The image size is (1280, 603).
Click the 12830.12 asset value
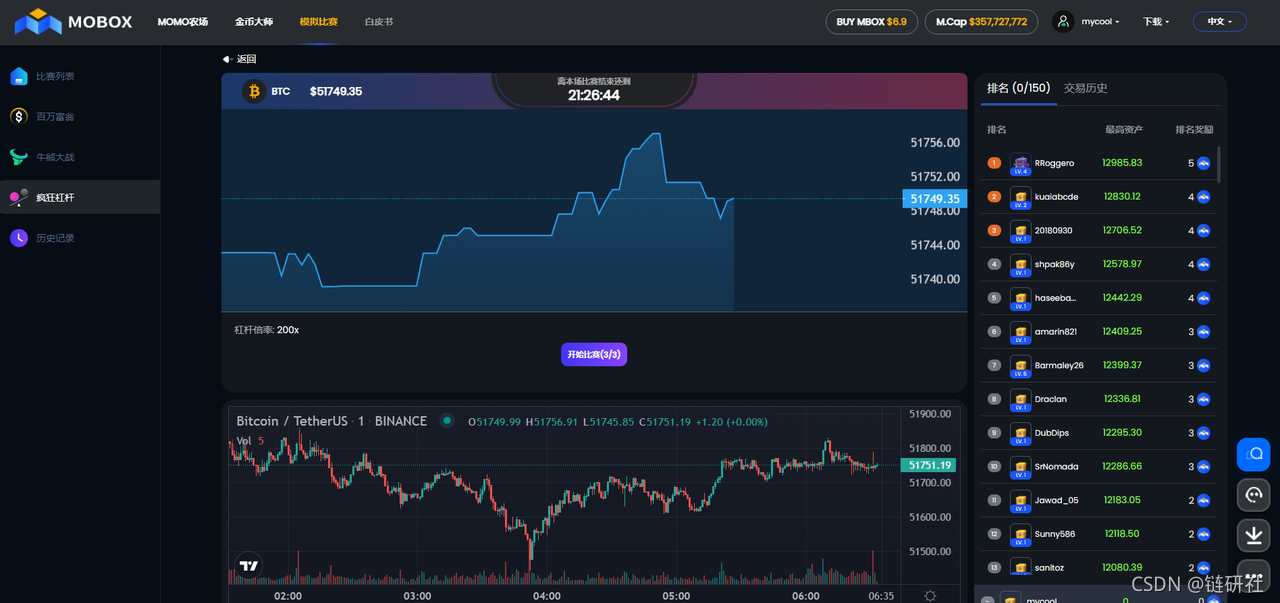click(1122, 197)
